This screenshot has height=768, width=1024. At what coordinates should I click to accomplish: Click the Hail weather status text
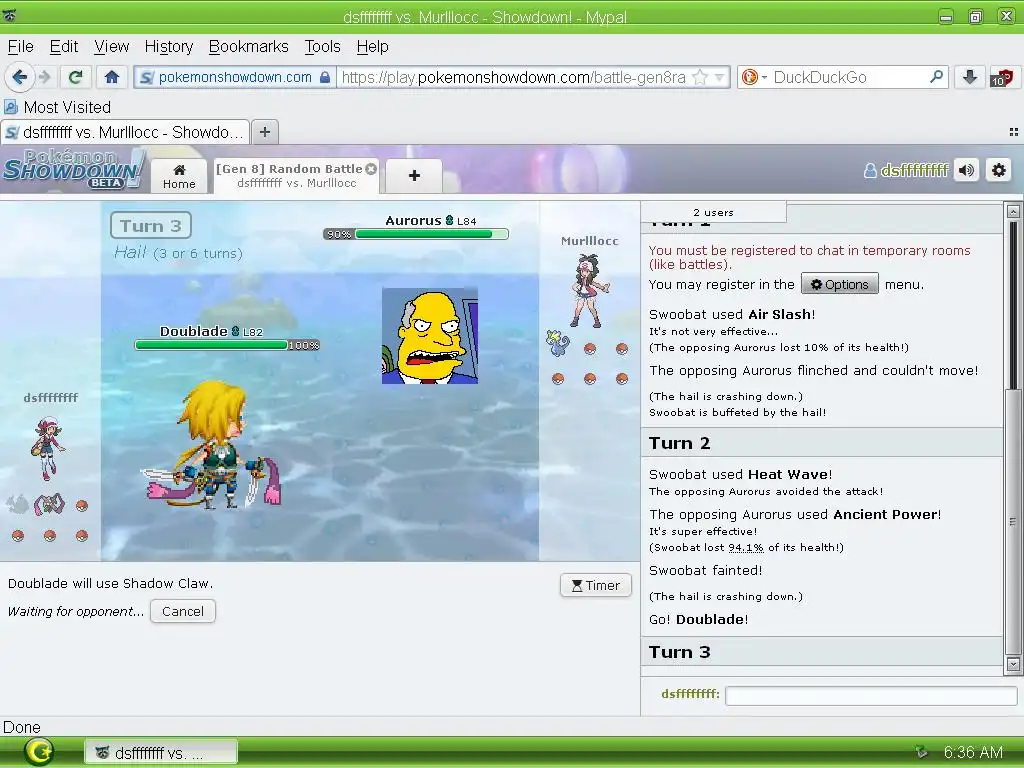[x=178, y=253]
